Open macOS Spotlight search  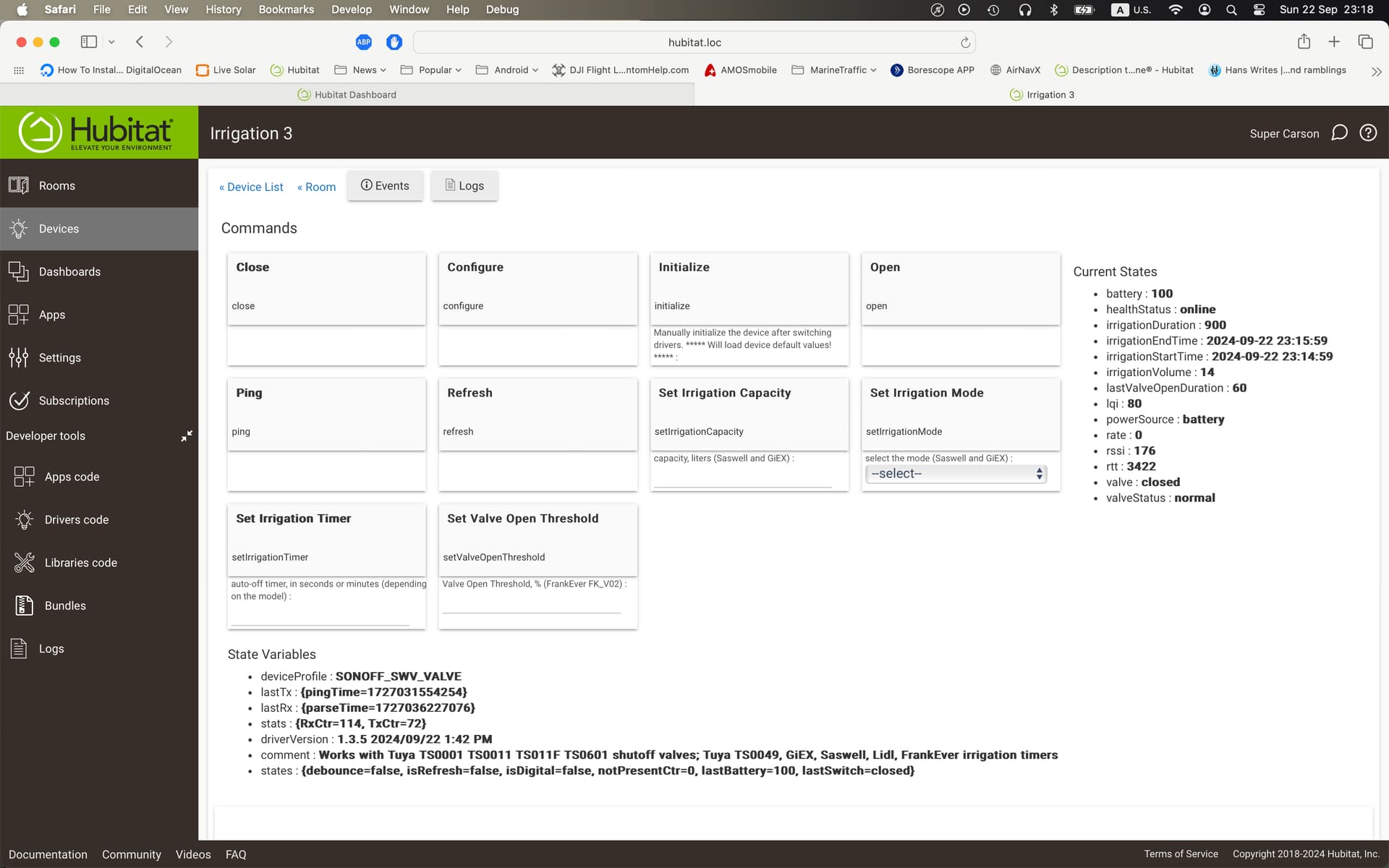pos(1231,10)
